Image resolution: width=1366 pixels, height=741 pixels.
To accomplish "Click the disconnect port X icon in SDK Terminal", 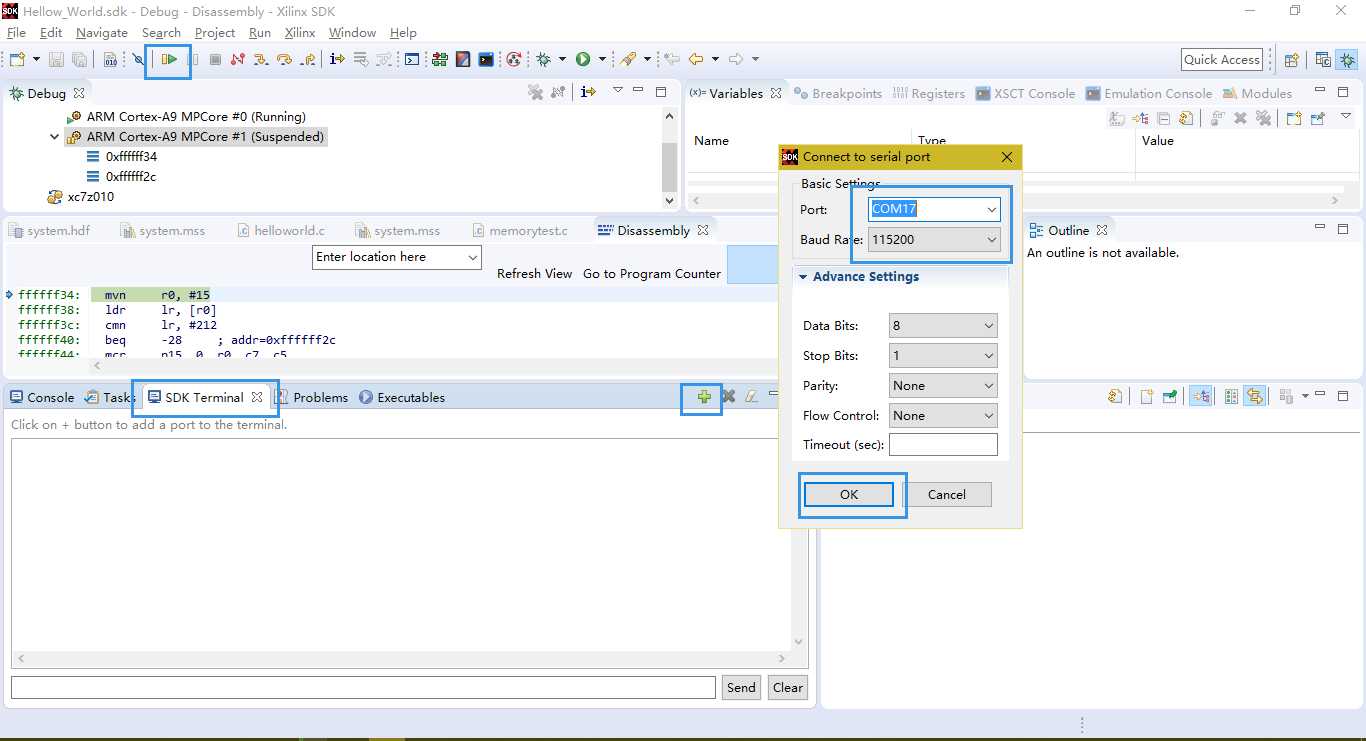I will coord(728,397).
